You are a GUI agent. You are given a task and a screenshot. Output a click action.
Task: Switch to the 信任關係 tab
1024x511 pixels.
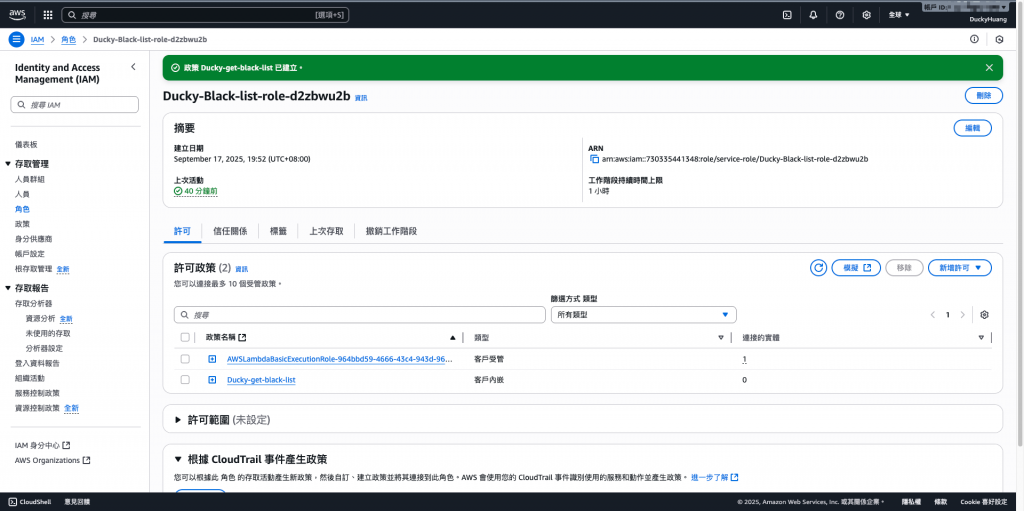[x=231, y=231]
